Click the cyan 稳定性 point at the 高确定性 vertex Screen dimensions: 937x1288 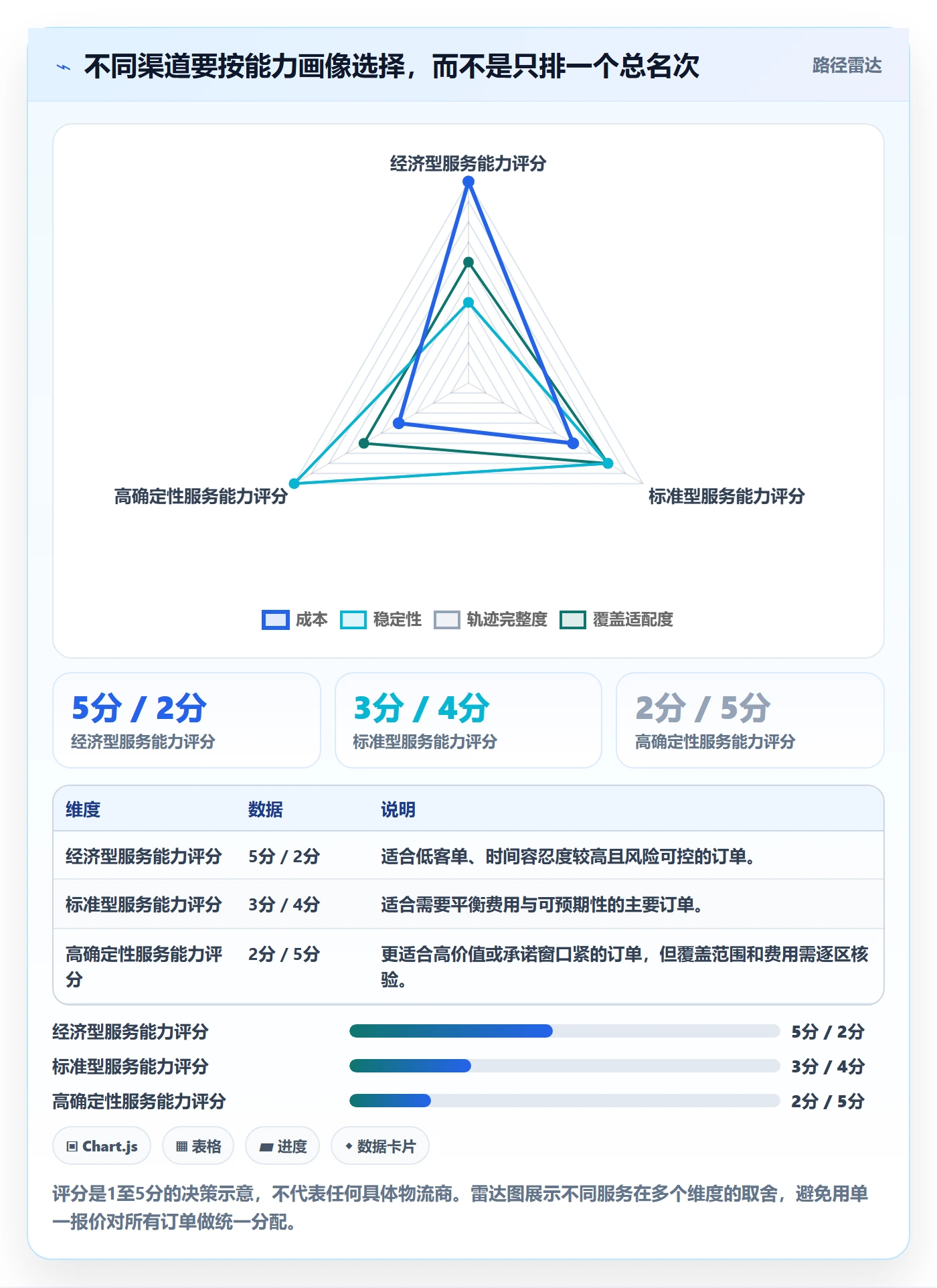click(x=294, y=483)
